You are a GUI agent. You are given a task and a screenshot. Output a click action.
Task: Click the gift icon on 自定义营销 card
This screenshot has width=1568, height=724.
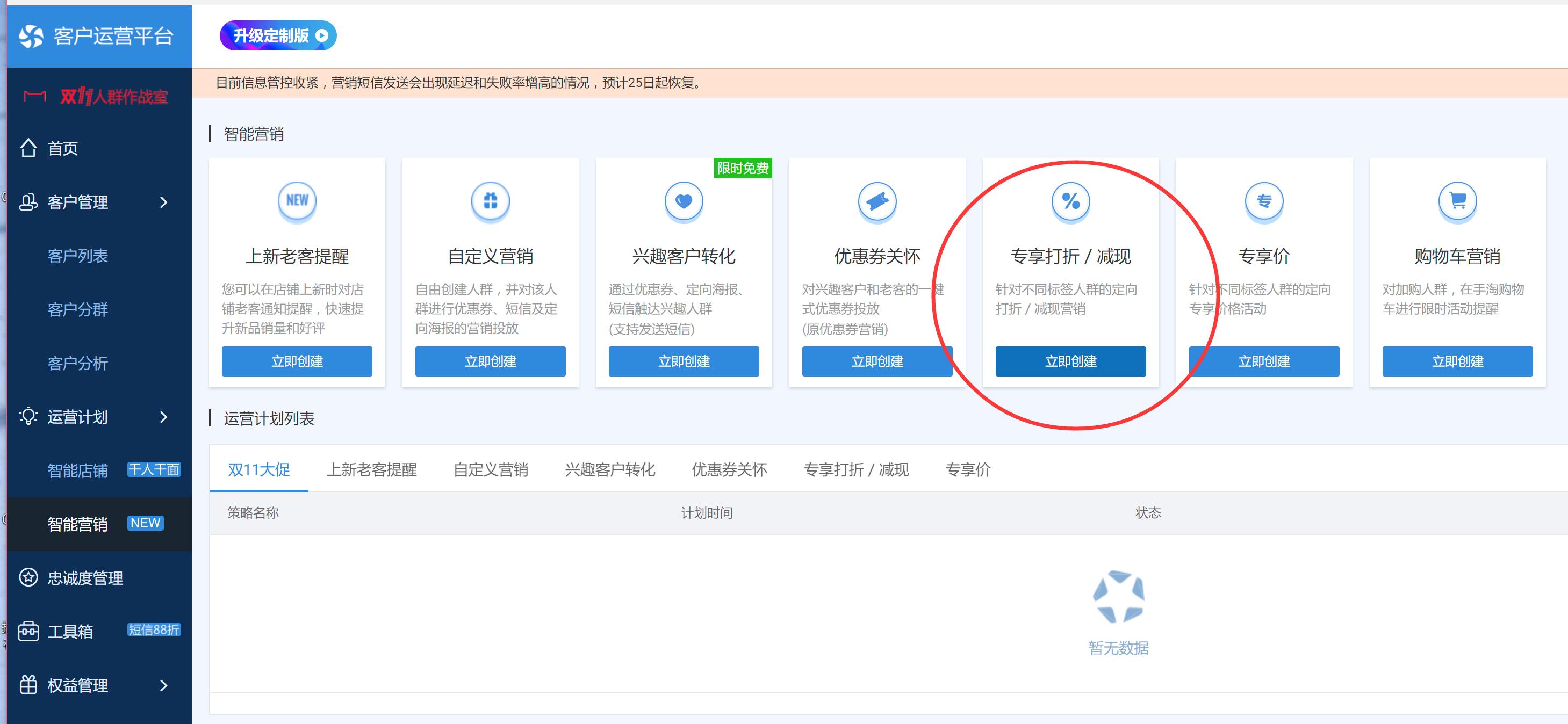point(490,201)
